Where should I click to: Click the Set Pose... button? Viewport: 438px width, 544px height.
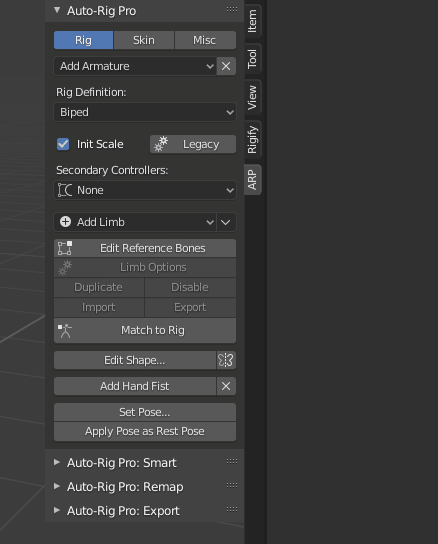click(145, 412)
